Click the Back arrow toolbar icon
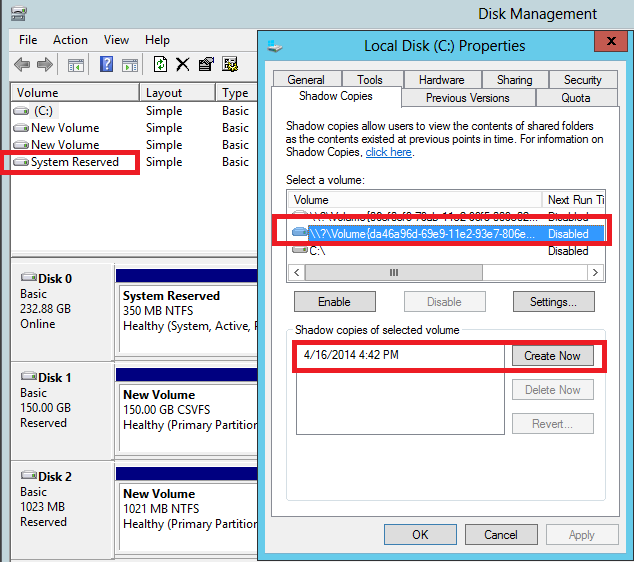The height and width of the screenshot is (562, 634). point(22,65)
